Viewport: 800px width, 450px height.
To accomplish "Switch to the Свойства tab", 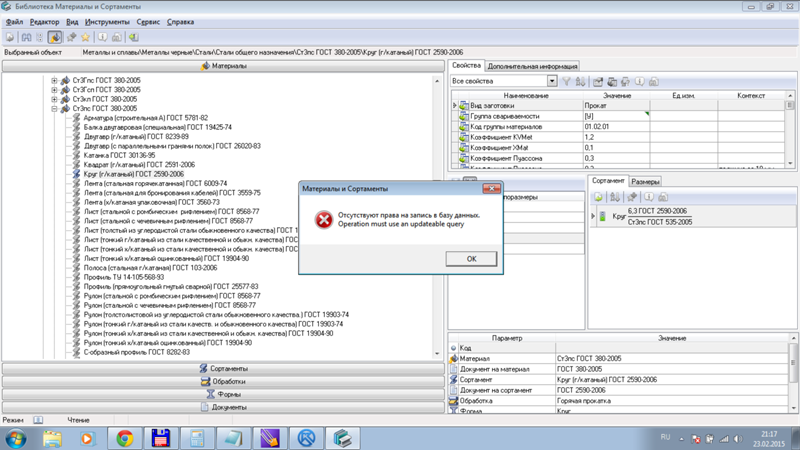I will click(466, 66).
